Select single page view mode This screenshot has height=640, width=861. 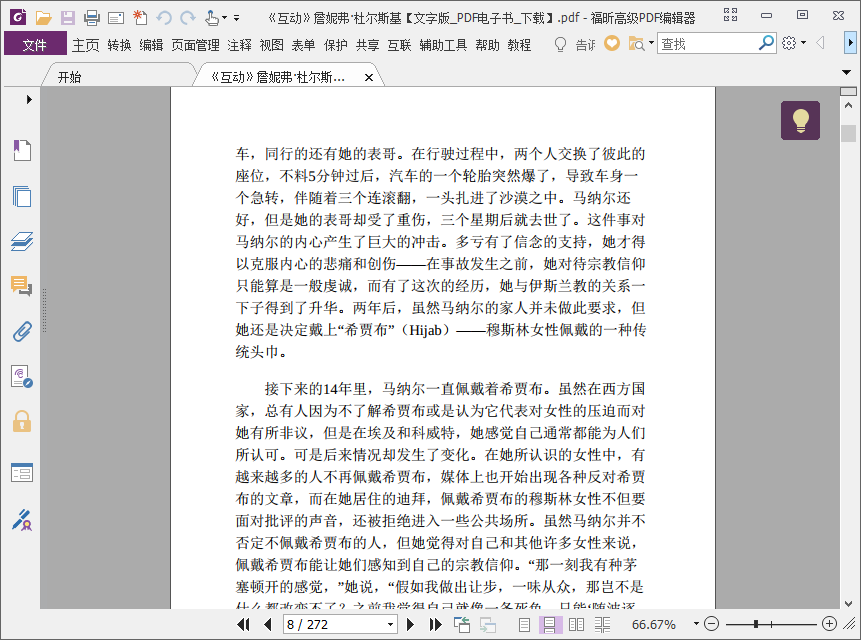coord(524,624)
